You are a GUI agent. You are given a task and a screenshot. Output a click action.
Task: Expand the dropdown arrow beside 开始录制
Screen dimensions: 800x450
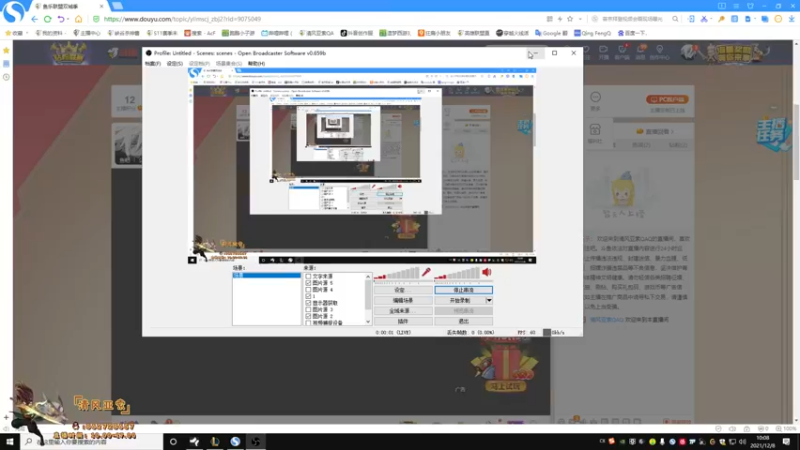click(489, 301)
